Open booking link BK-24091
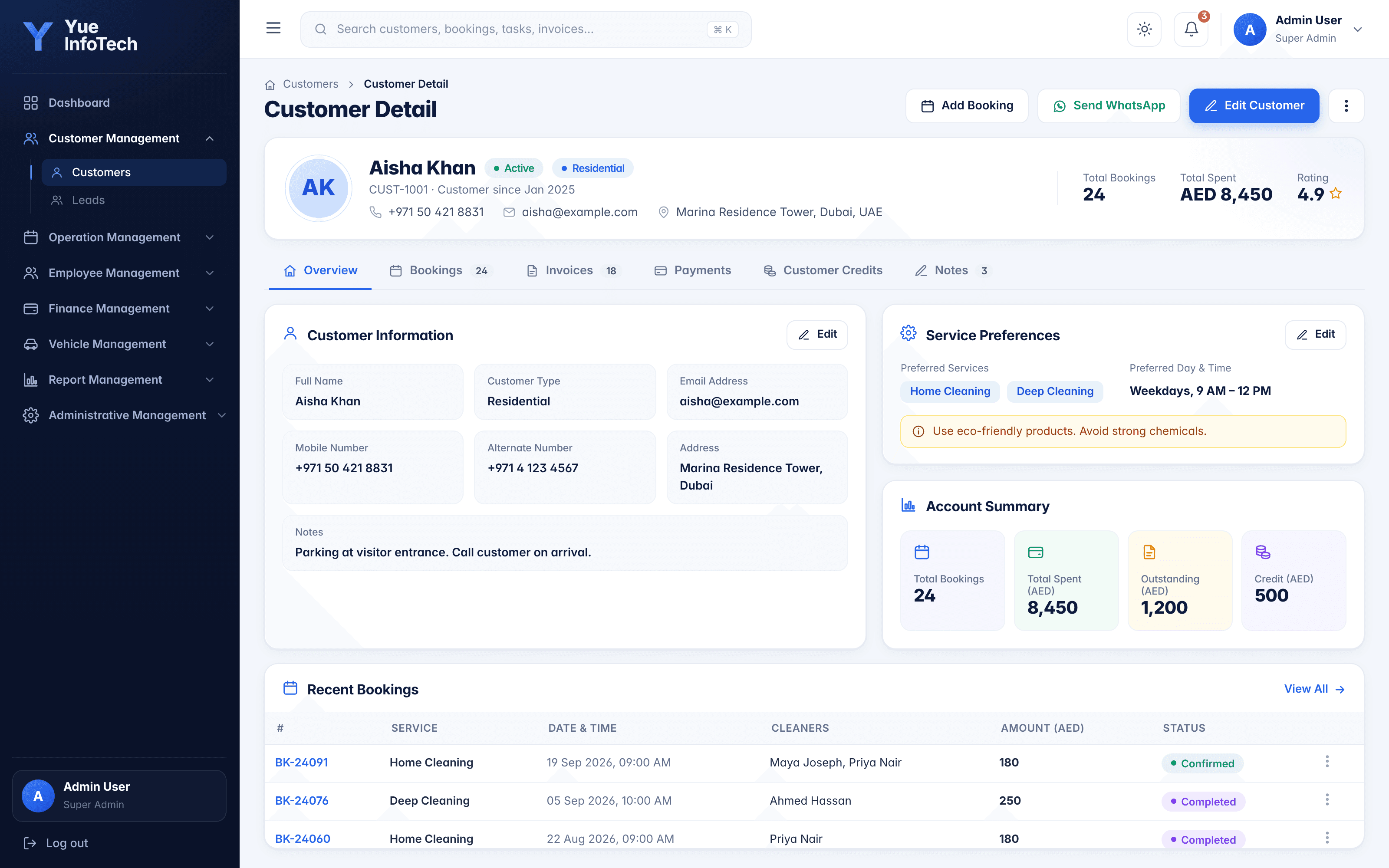Screen dimensions: 1389x868 (301, 763)
